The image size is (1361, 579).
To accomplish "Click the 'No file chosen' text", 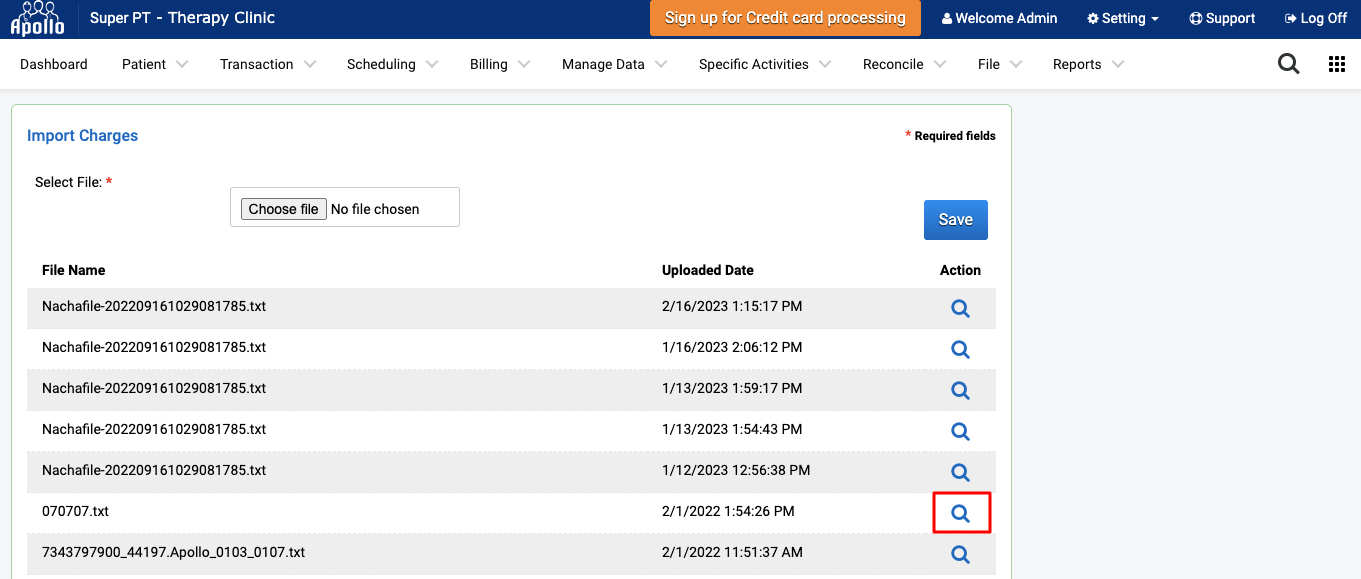I will tap(375, 209).
